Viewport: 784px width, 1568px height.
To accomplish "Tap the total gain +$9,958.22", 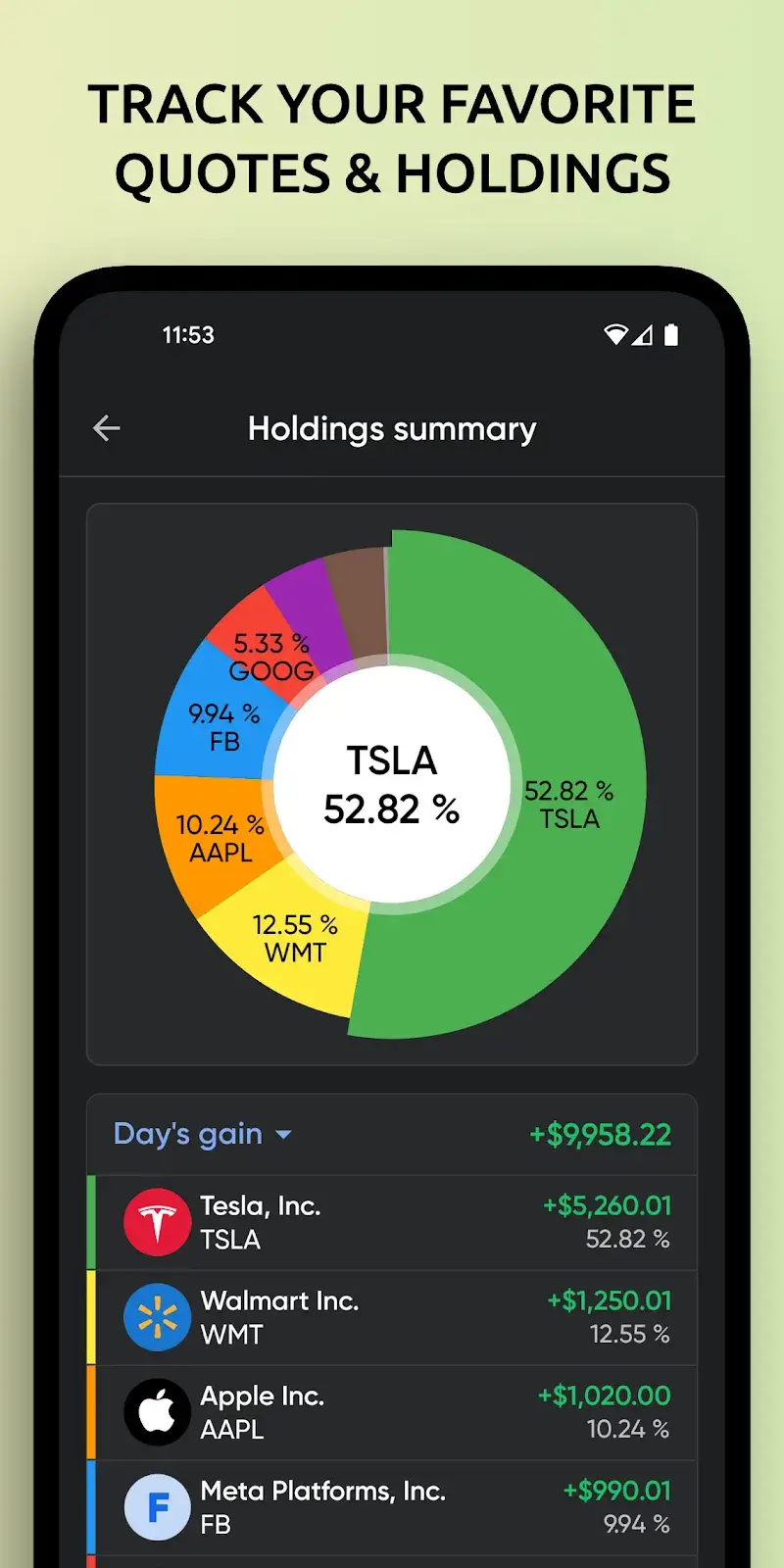I will click(600, 1134).
